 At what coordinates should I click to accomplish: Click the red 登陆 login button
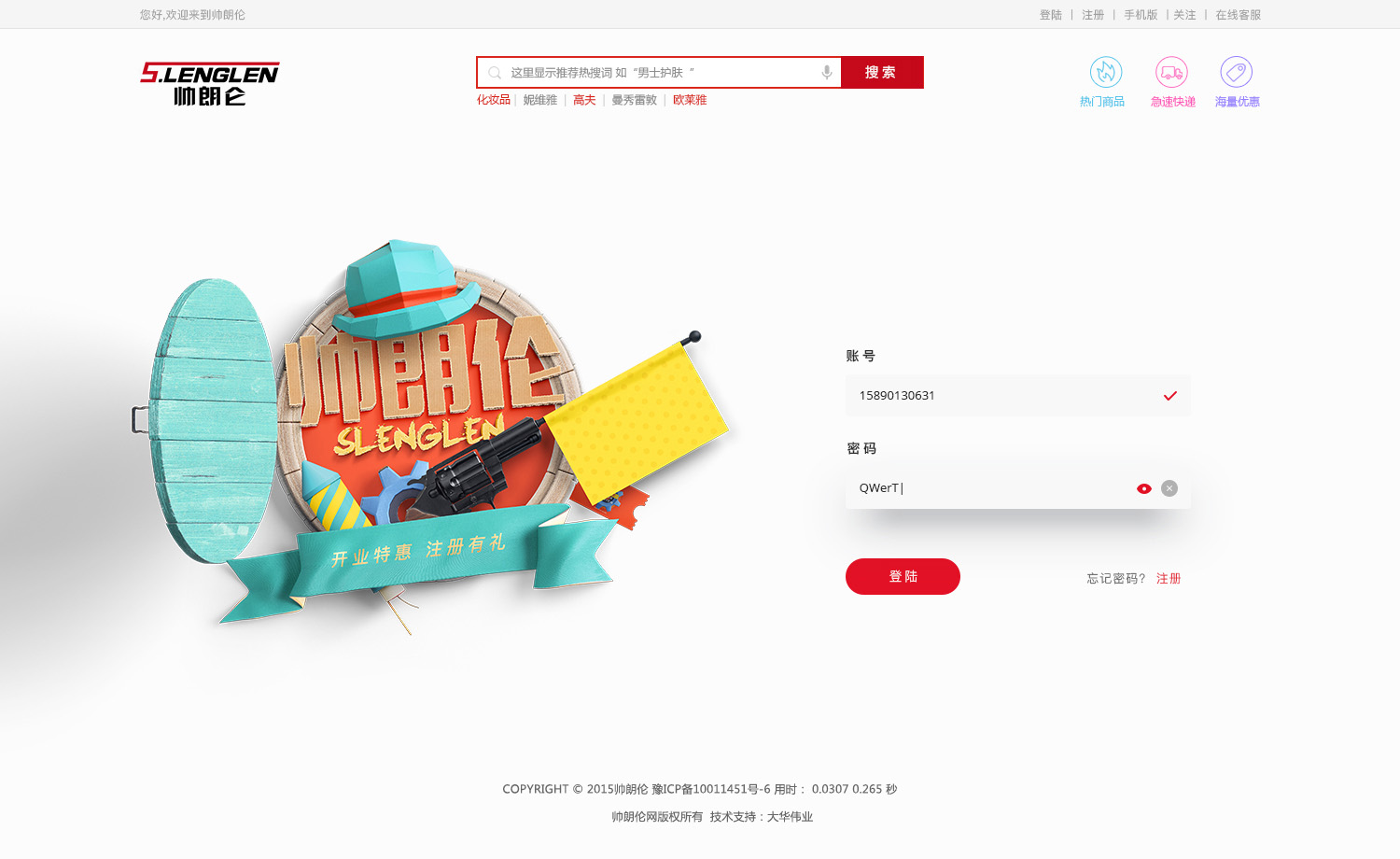coord(903,576)
